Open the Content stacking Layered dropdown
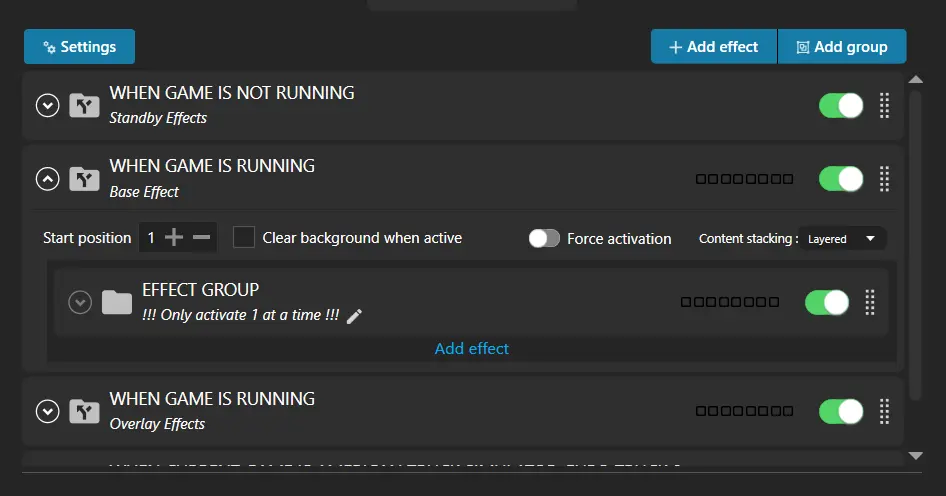 pyautogui.click(x=843, y=238)
